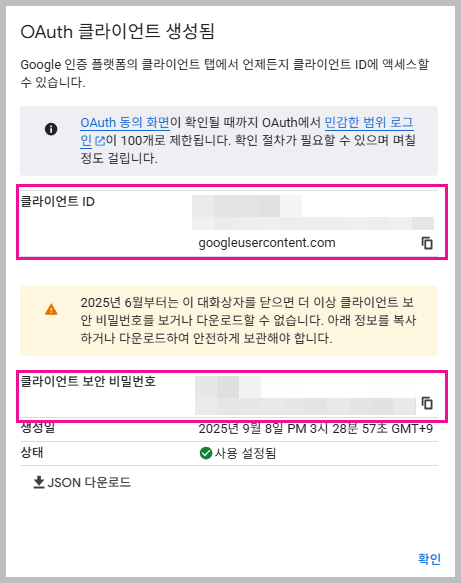Click the 클라이언트 ID label
This screenshot has height=583, width=461.
tap(58, 202)
